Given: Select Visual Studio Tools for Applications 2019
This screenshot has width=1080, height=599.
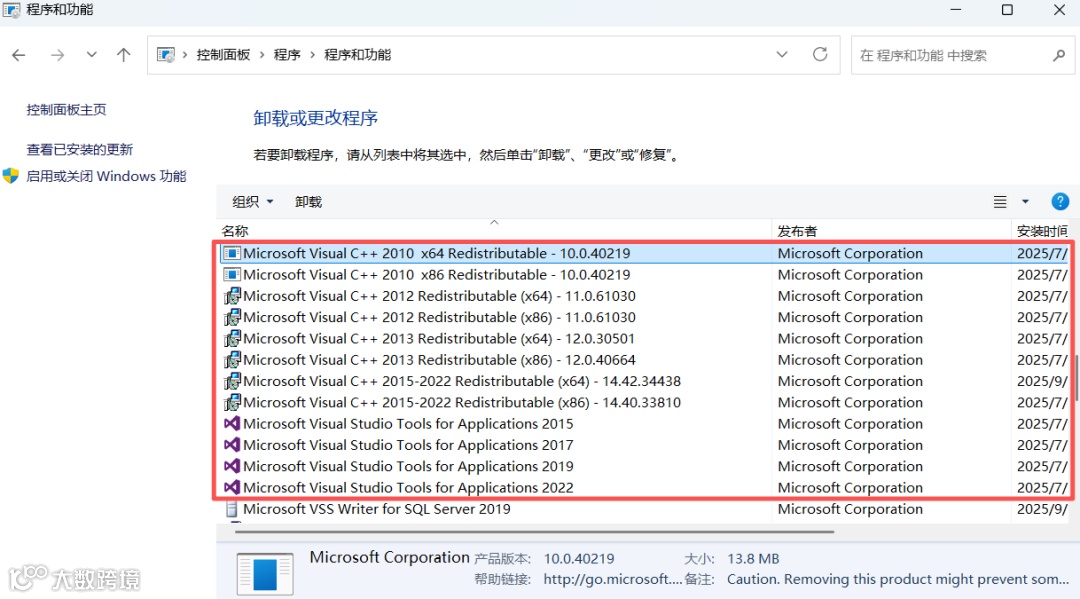Looking at the screenshot, I should click(645, 467).
